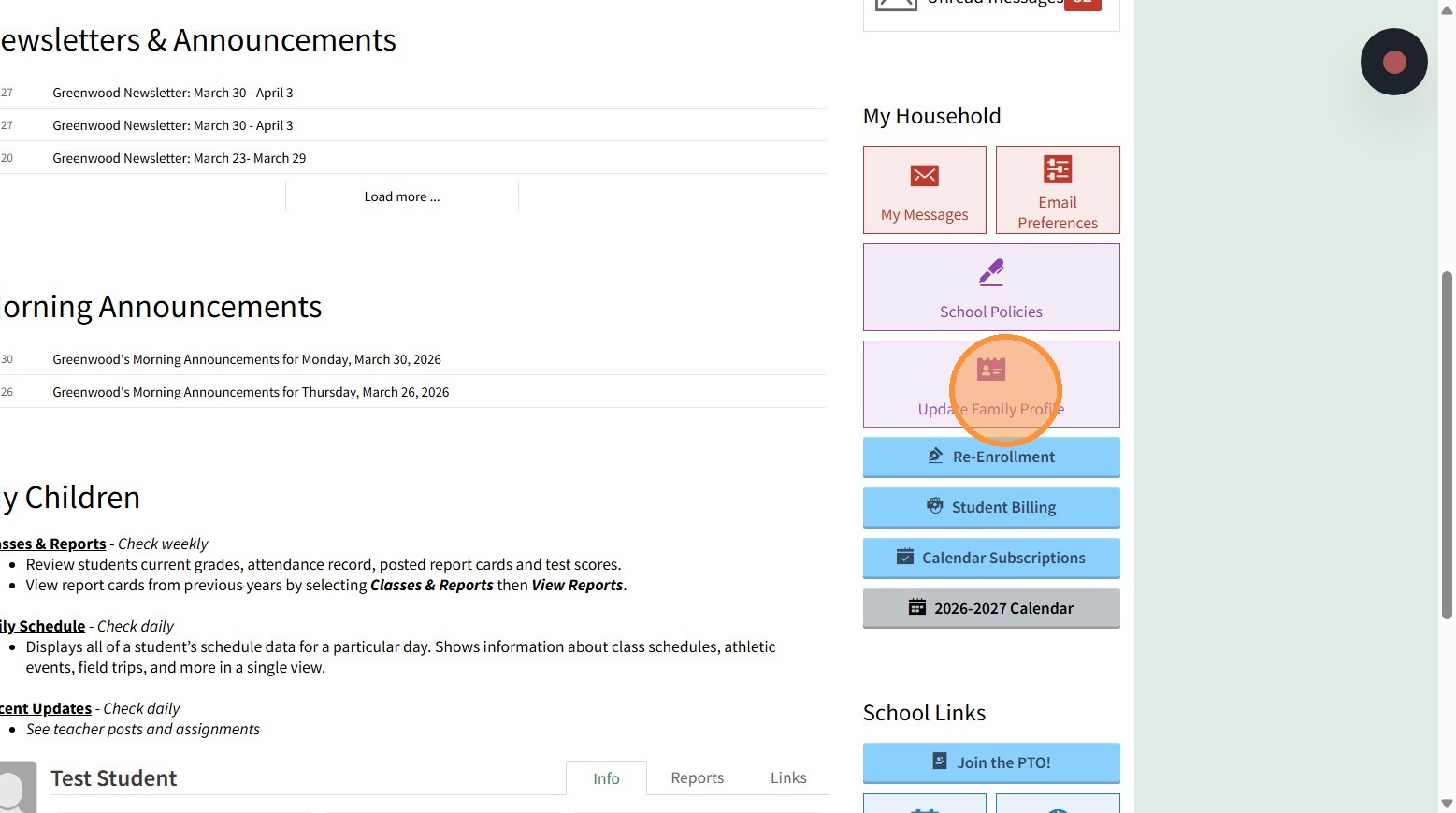Click the Test Student avatar thumbnail
The width and height of the screenshot is (1456, 813).
click(18, 787)
